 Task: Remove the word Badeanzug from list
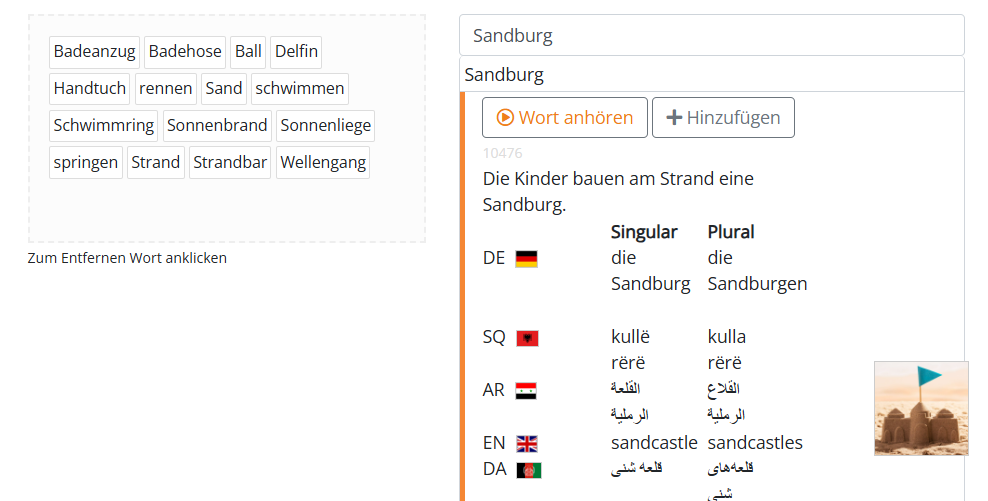point(95,51)
